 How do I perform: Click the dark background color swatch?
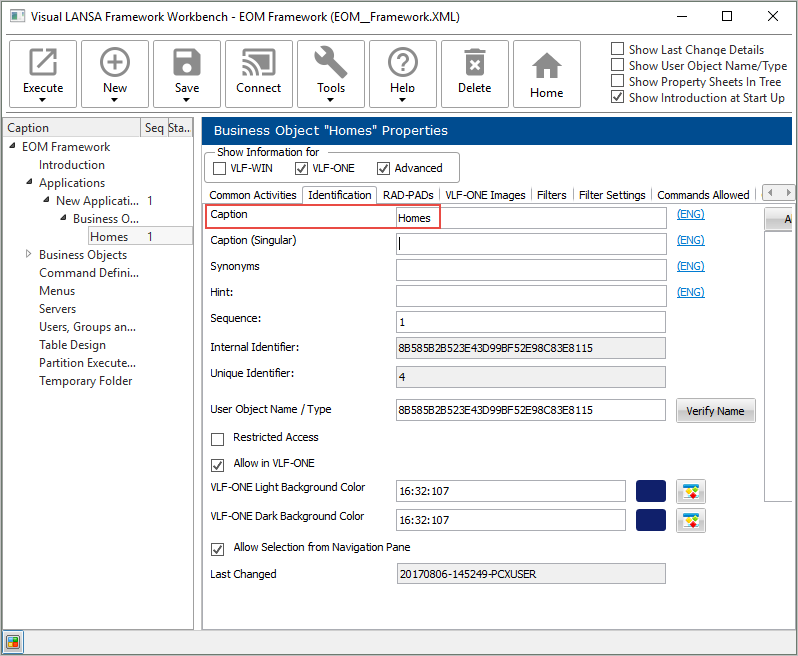(x=651, y=520)
